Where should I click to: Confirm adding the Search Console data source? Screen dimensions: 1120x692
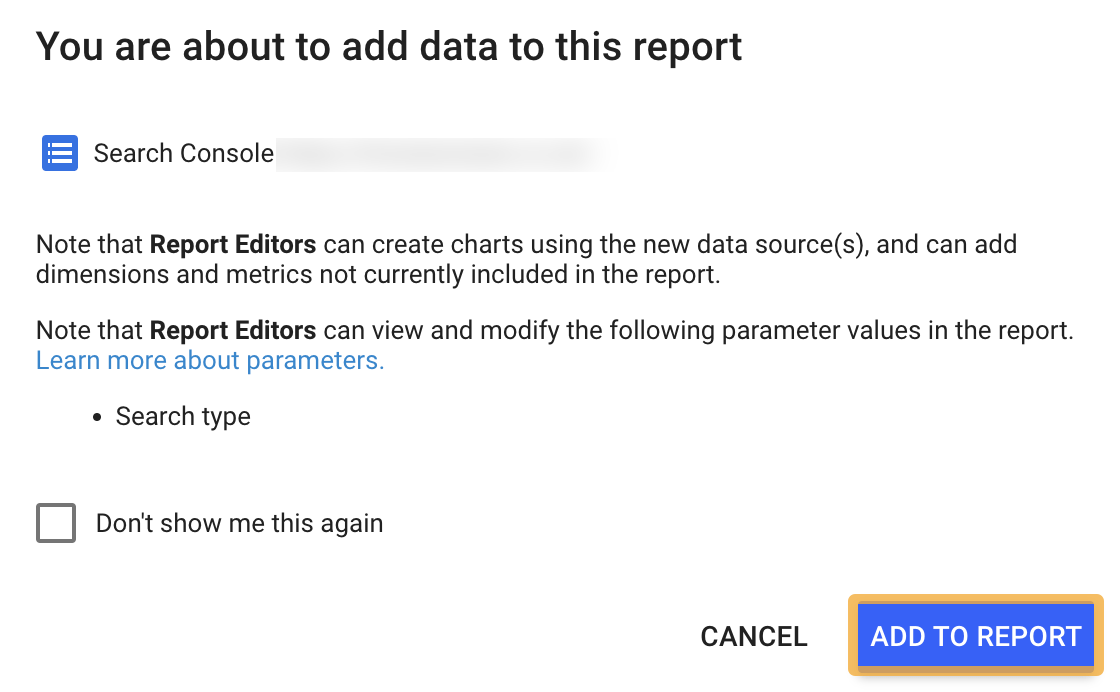(975, 636)
